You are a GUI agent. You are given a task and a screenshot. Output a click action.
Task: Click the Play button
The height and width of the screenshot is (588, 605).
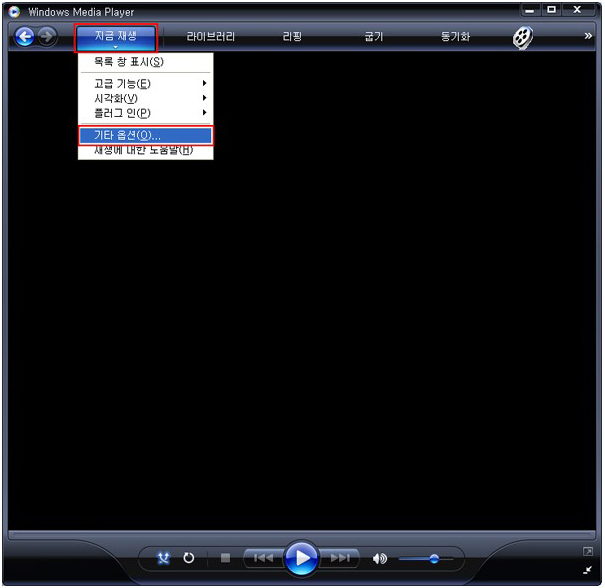click(301, 558)
